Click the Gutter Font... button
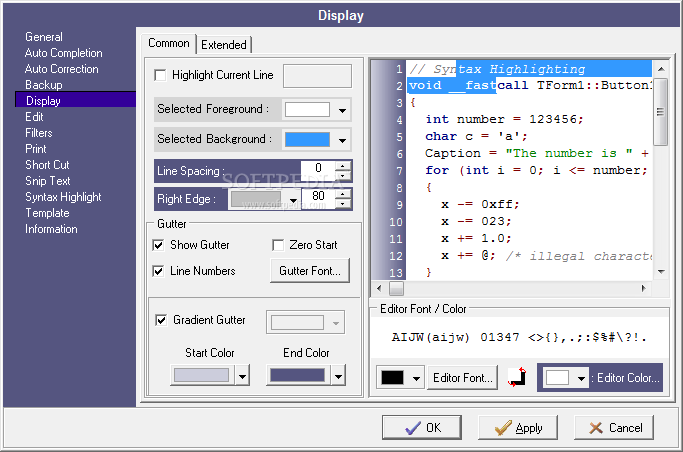Image resolution: width=683 pixels, height=452 pixels. point(310,271)
